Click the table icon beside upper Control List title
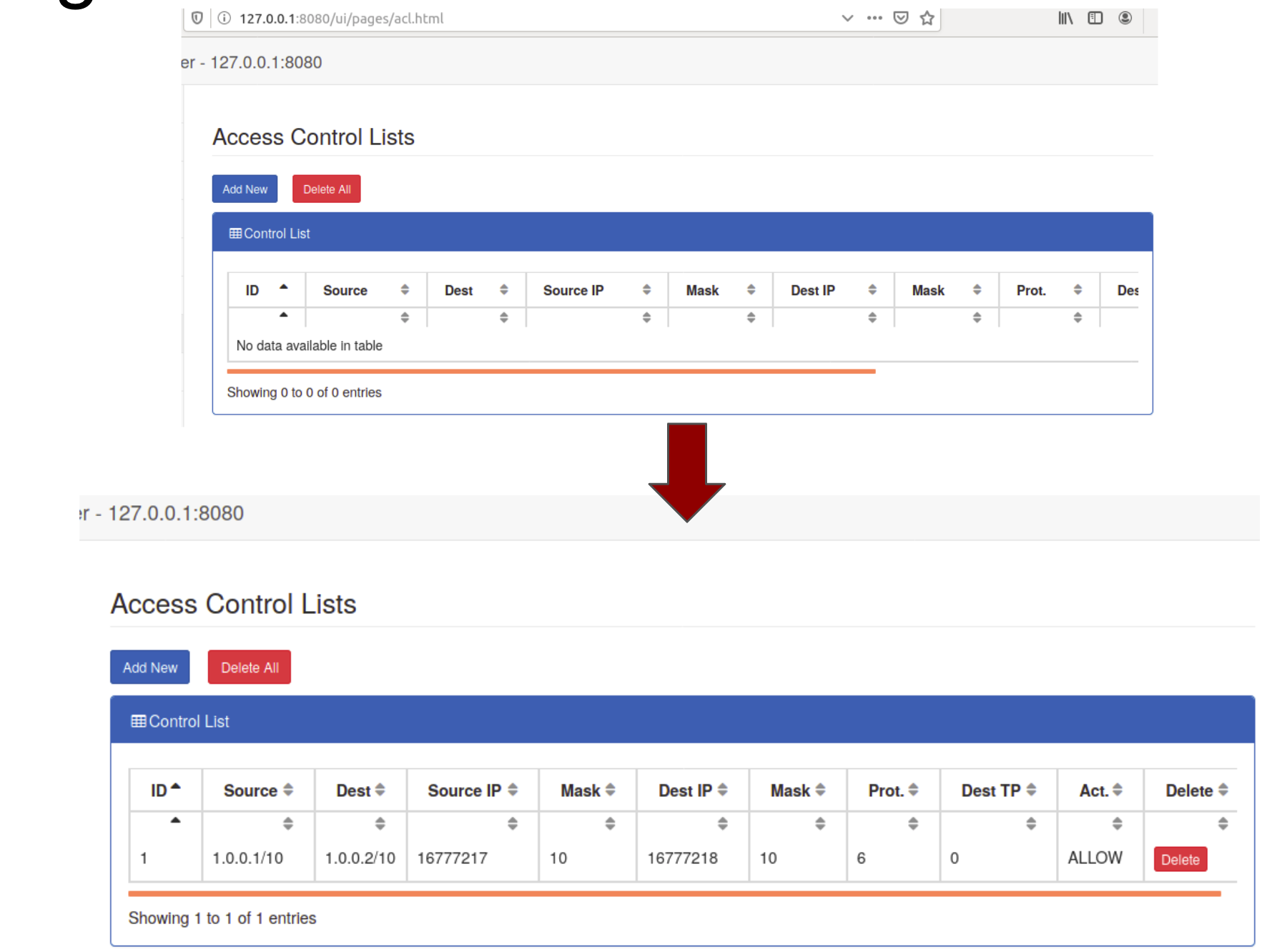 point(235,232)
